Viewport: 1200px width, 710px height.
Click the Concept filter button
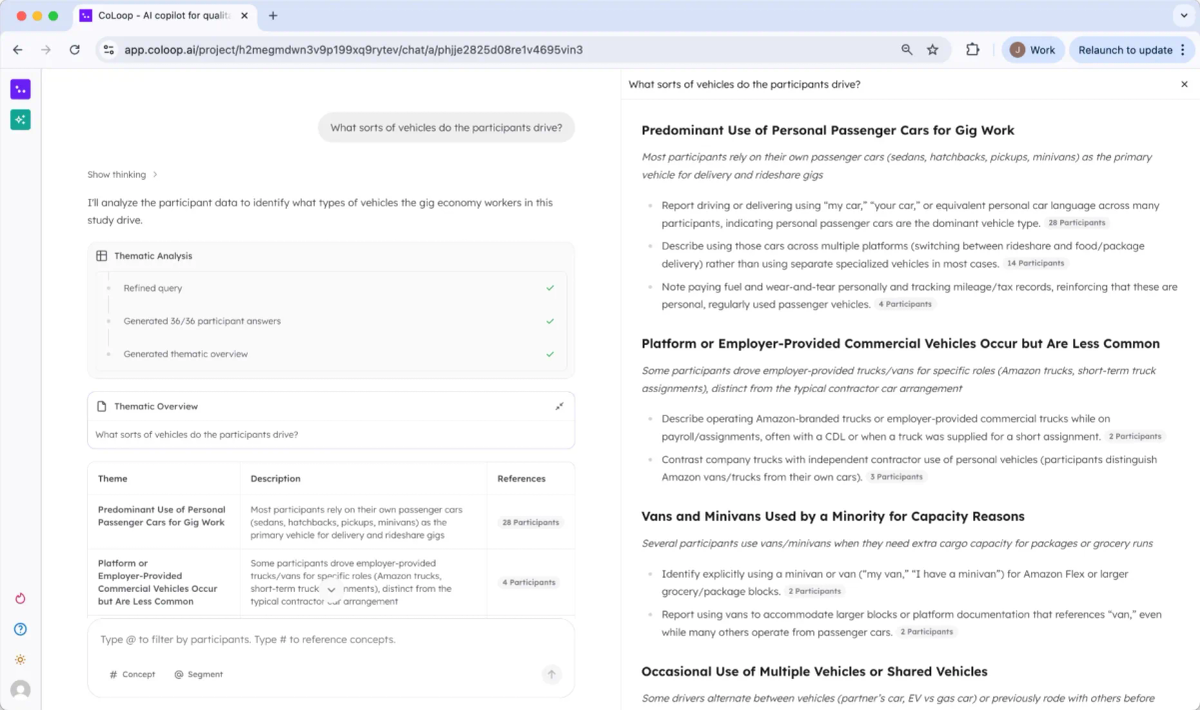click(x=132, y=675)
